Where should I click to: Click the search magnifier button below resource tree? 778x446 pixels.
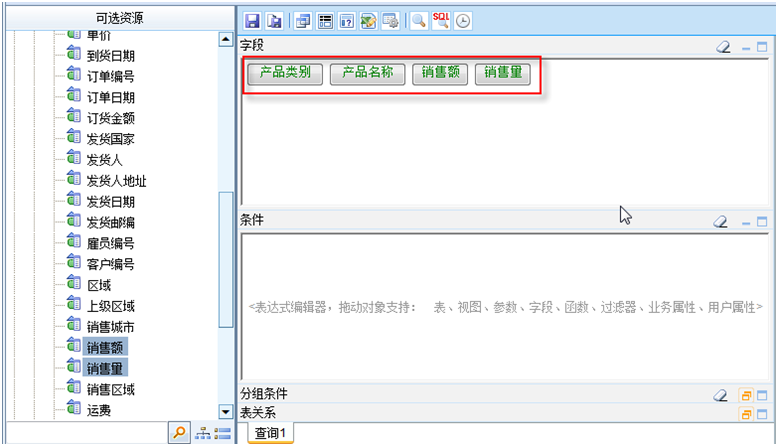(x=179, y=433)
